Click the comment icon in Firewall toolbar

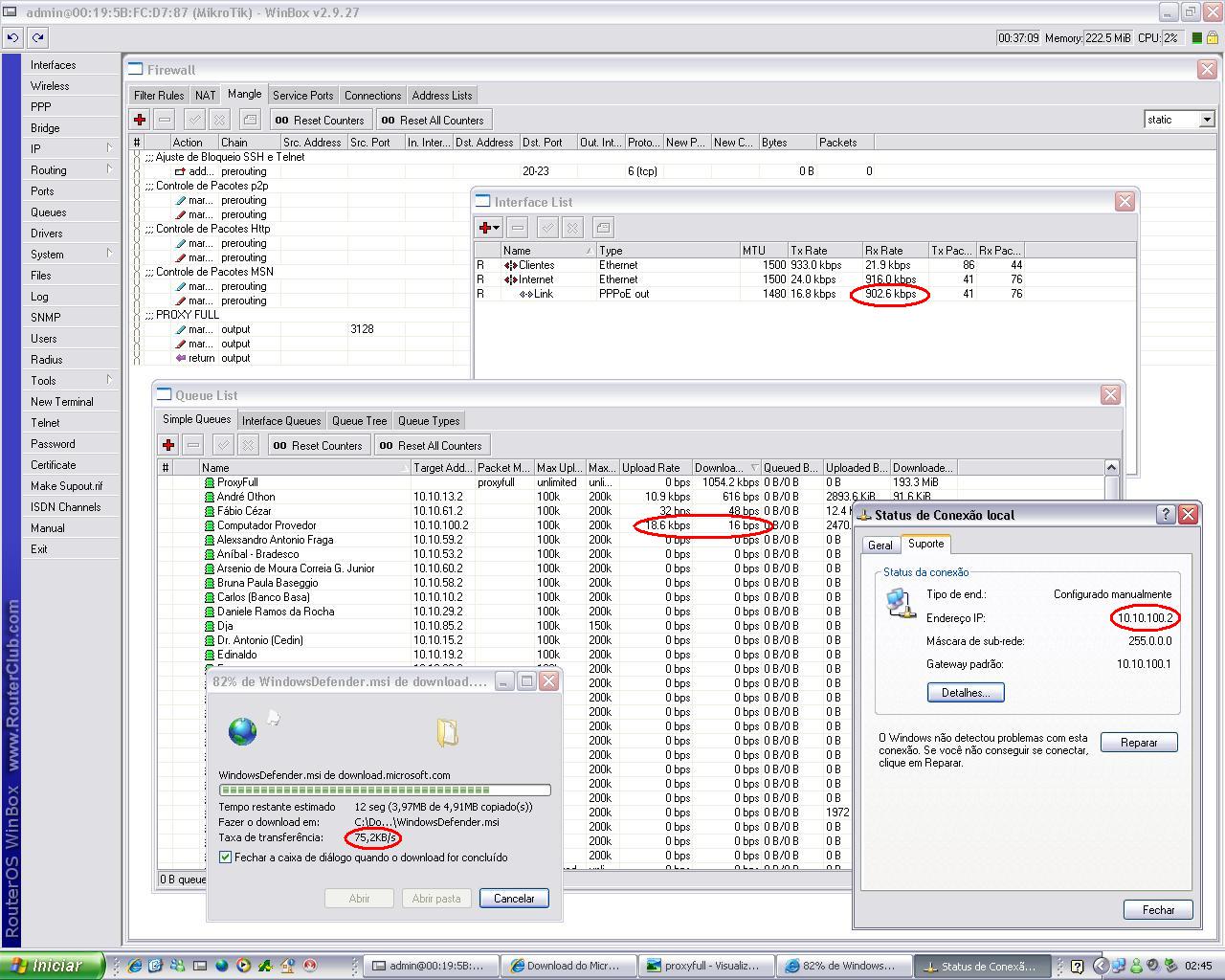[x=250, y=120]
